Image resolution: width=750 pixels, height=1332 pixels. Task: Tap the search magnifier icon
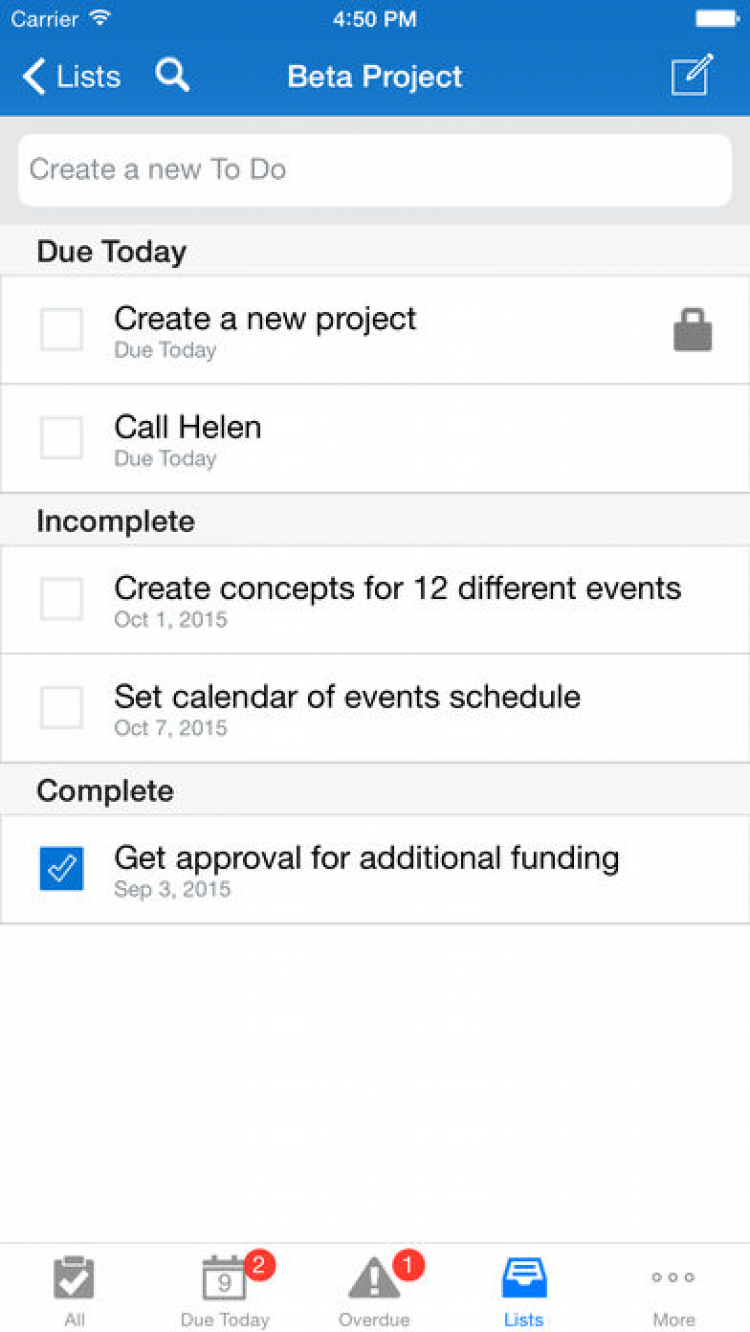tap(172, 76)
